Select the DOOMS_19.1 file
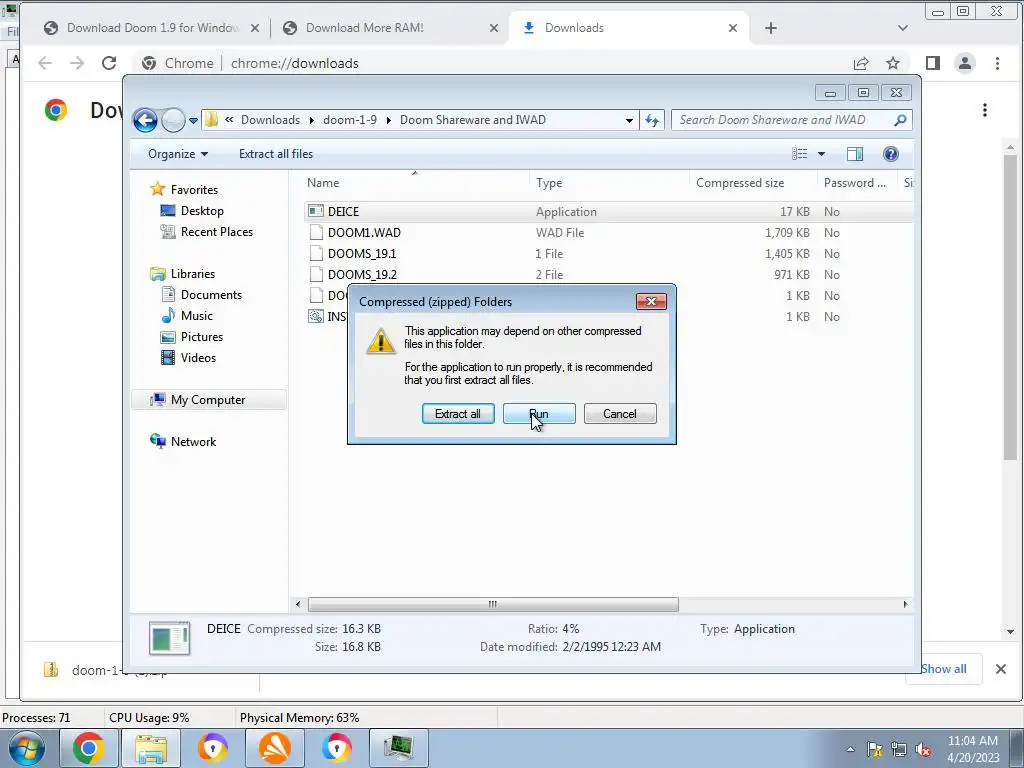The height and width of the screenshot is (768, 1024). 607,253
